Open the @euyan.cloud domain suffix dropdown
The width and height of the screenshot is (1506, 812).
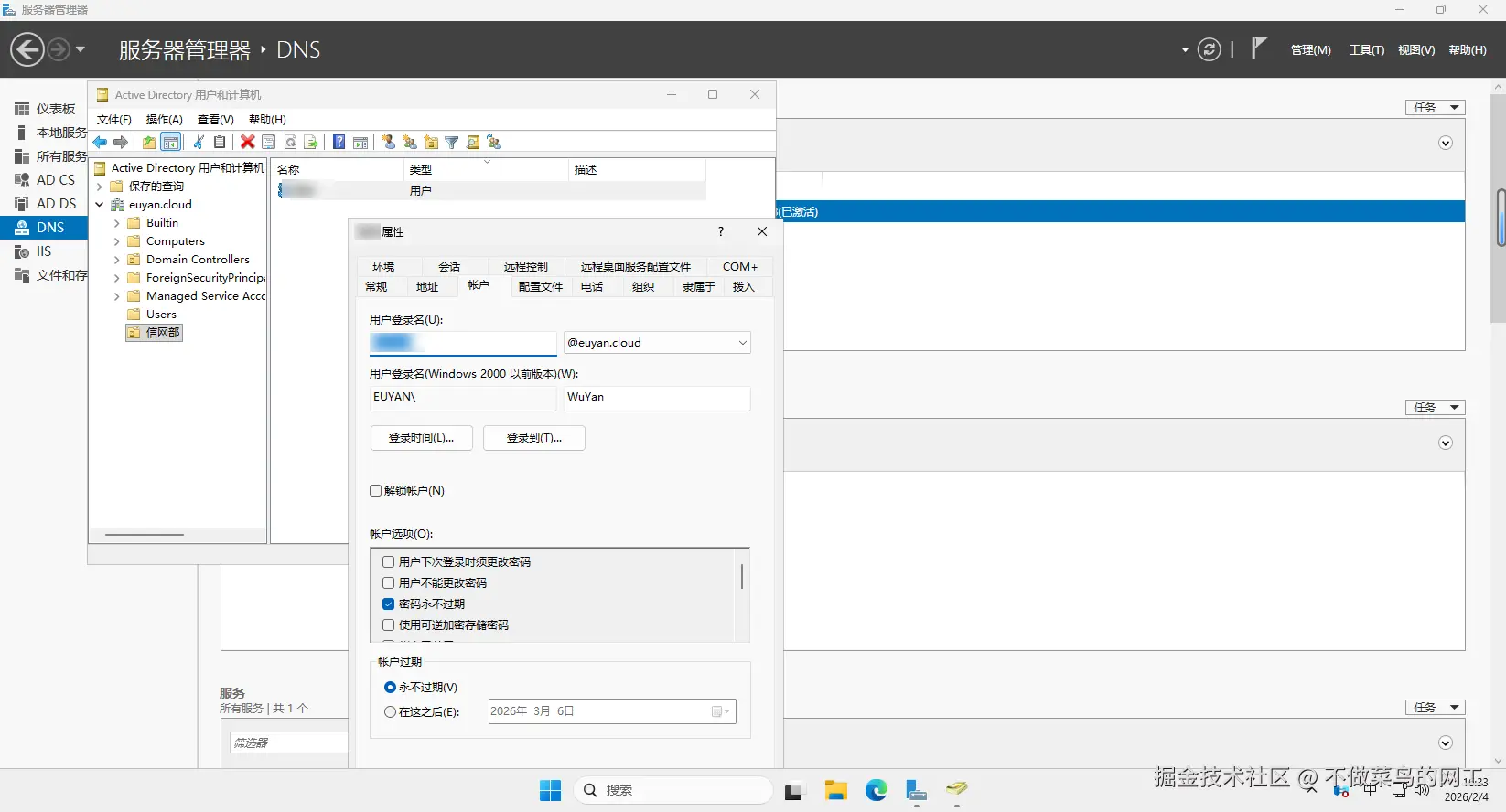point(742,343)
